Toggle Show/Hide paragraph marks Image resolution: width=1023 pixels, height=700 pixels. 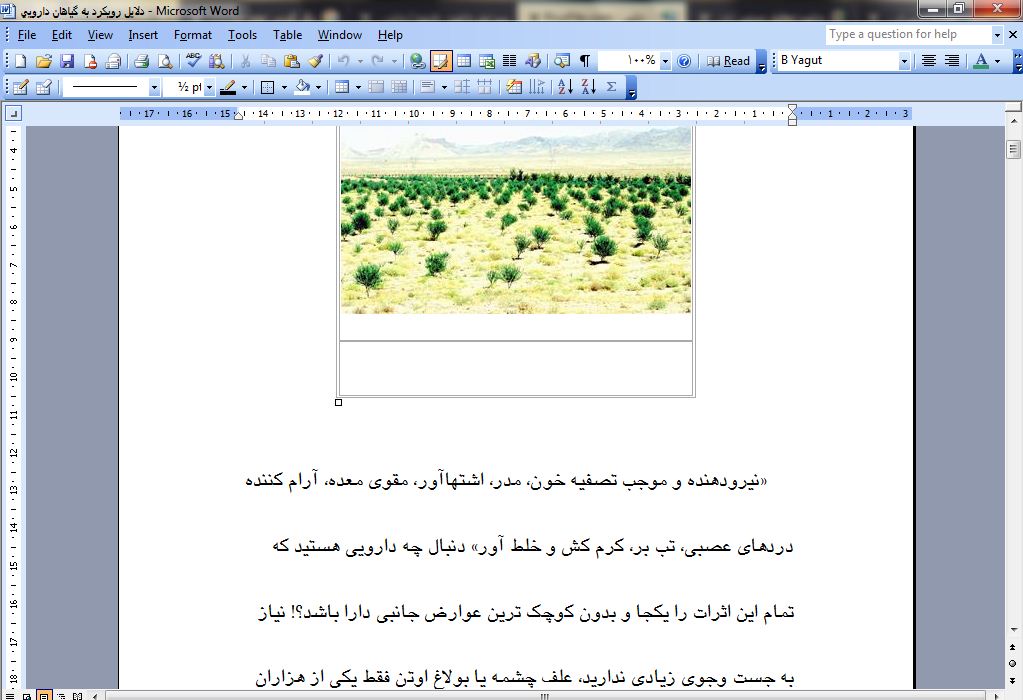[x=585, y=61]
